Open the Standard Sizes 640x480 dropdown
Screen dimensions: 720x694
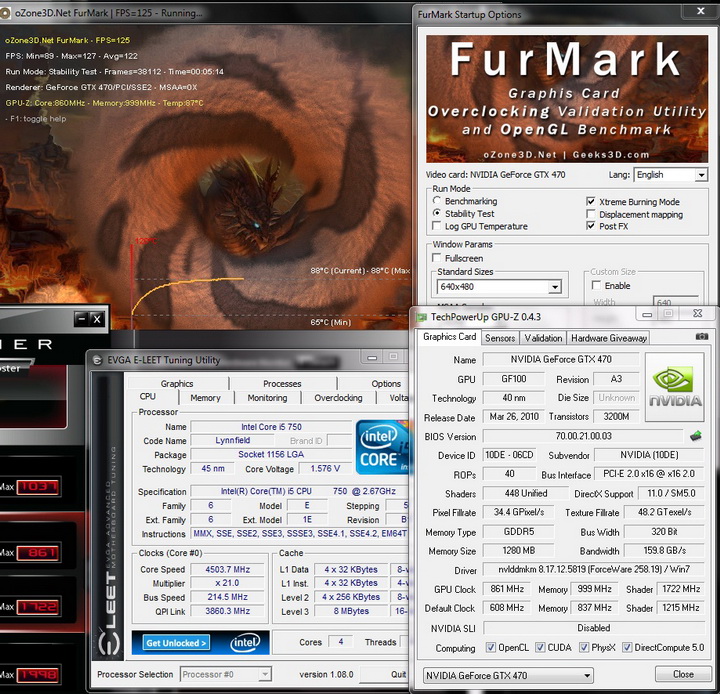click(x=499, y=287)
